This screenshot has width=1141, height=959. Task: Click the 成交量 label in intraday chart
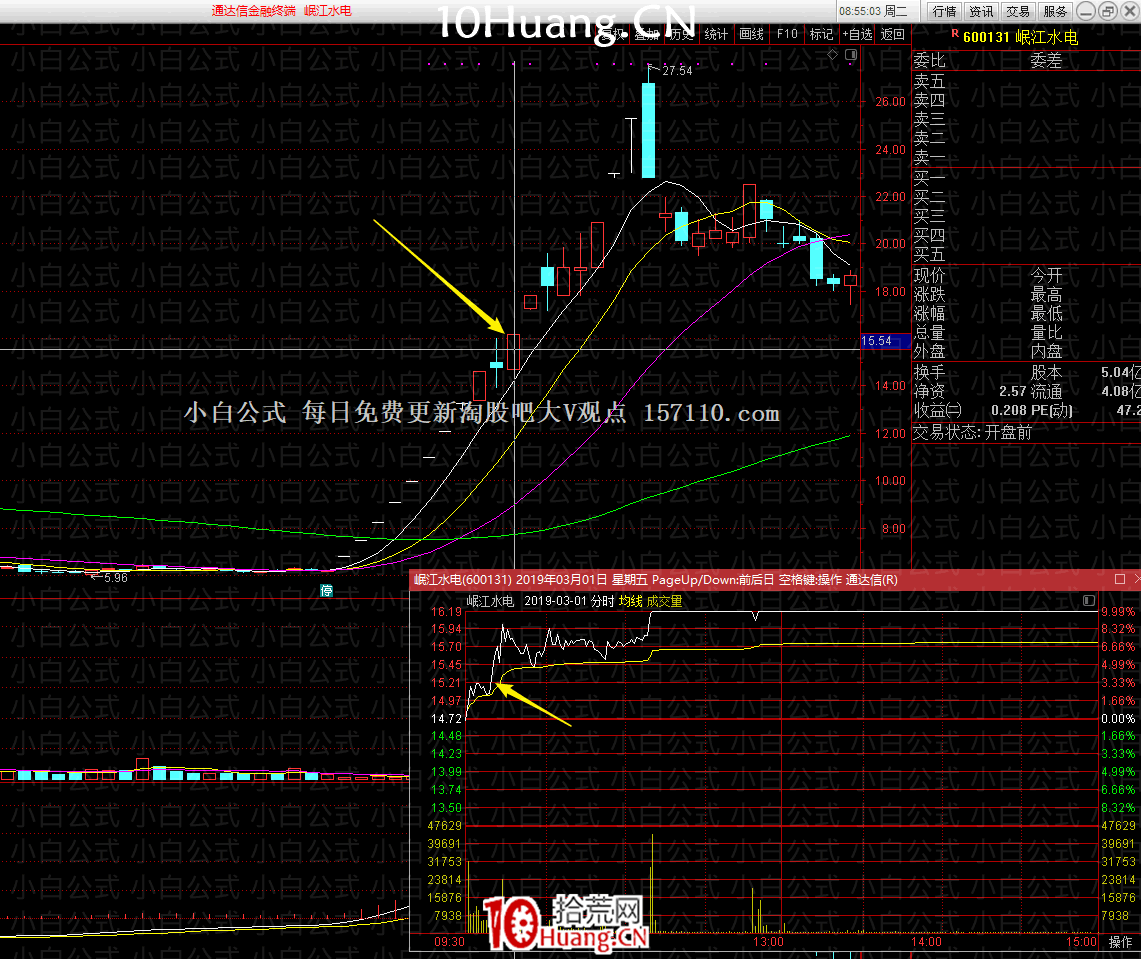(664, 601)
